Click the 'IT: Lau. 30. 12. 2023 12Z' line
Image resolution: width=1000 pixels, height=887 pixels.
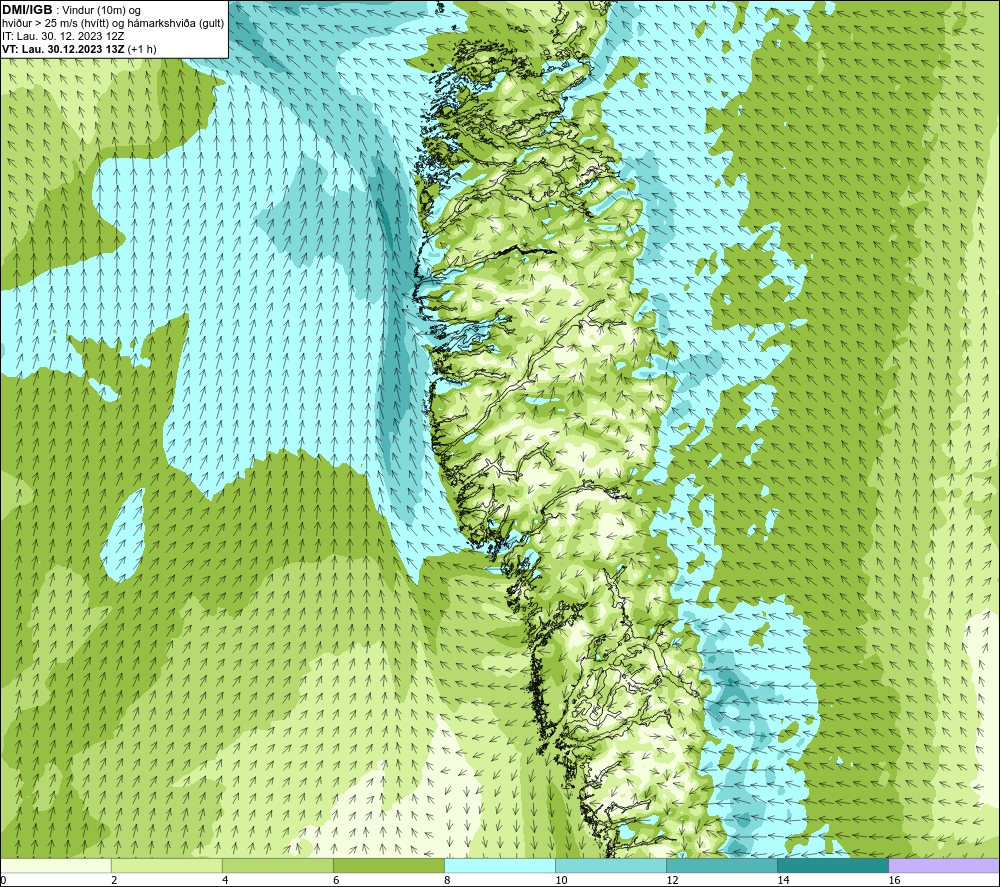click(x=63, y=36)
